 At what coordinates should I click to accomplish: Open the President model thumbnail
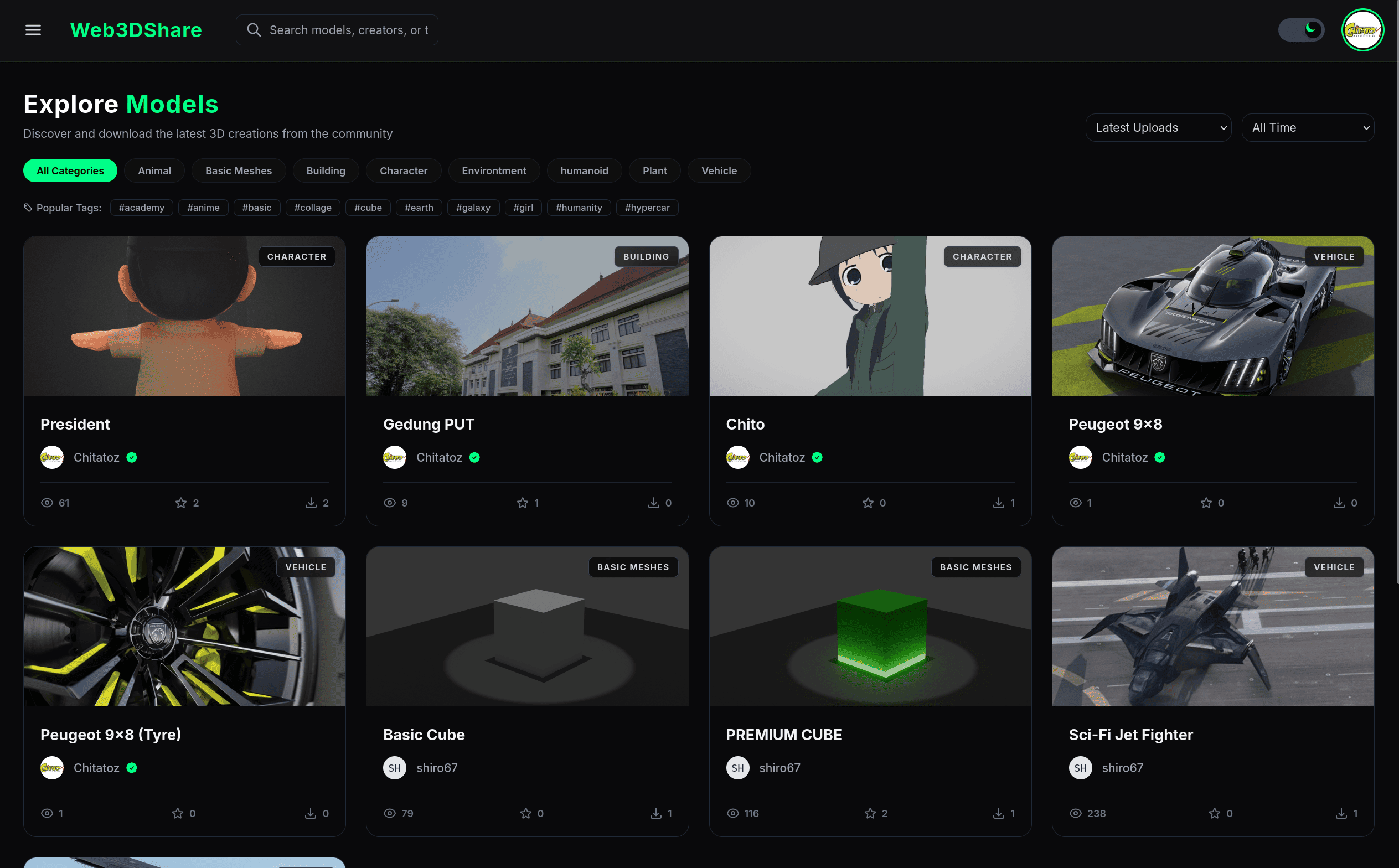coord(184,316)
